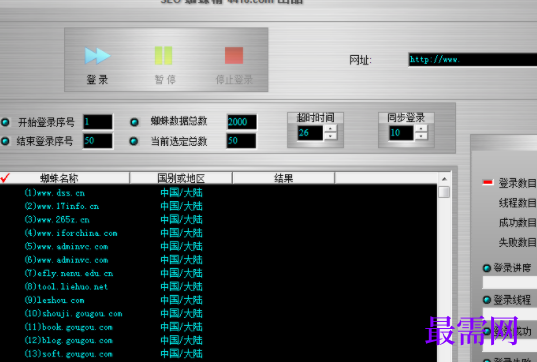Select the 结束登录序号 radio bullet

tap(5, 141)
